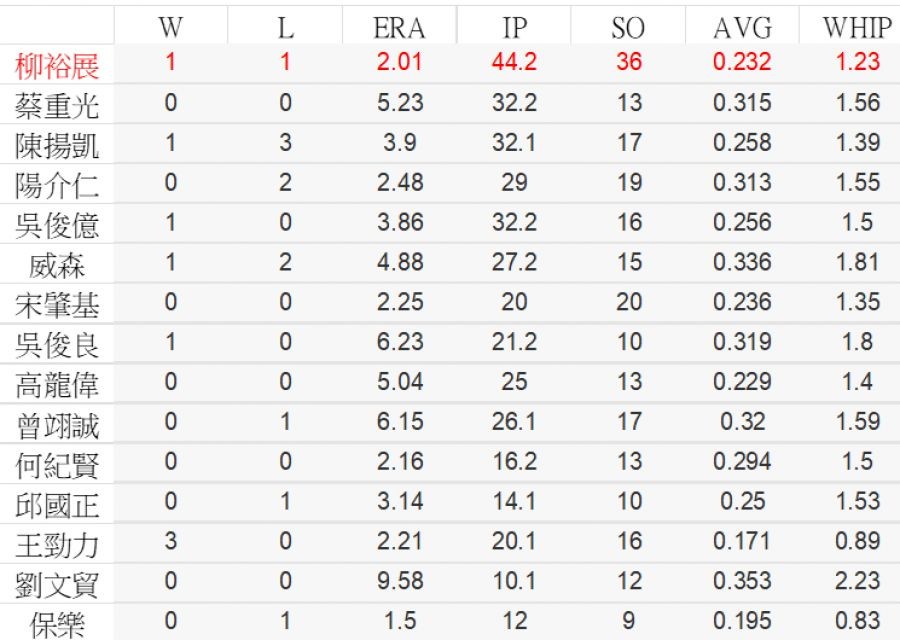Click player name 蔡重光
This screenshot has height=640, width=900.
point(57,106)
